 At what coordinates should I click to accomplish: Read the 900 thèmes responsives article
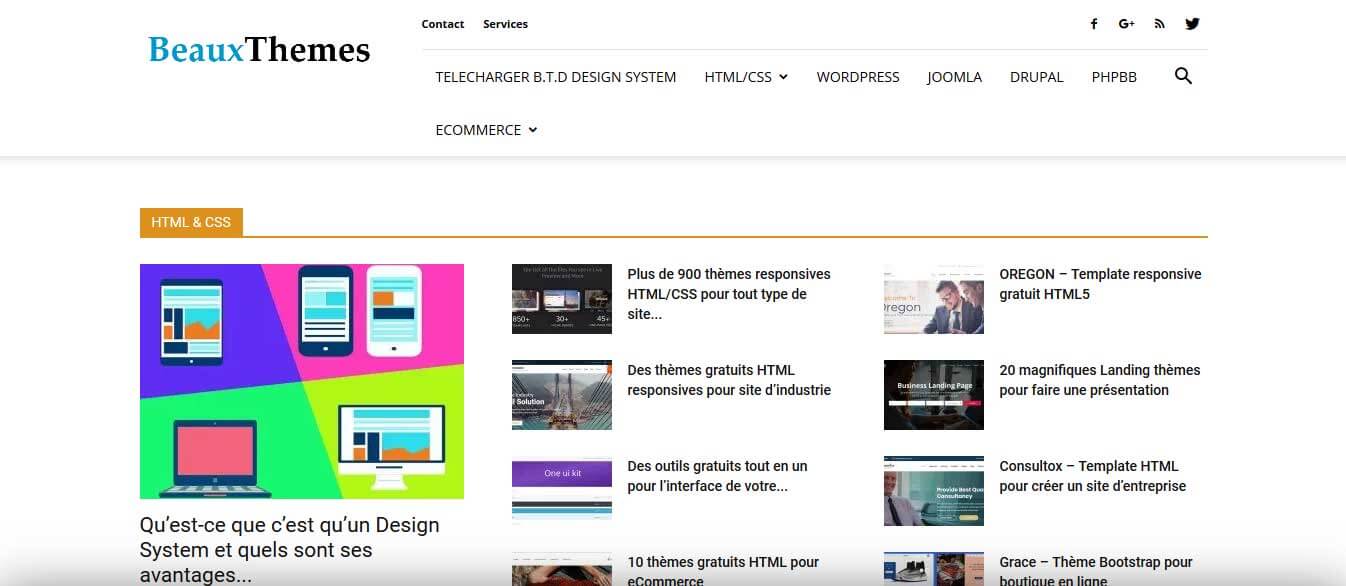click(728, 293)
